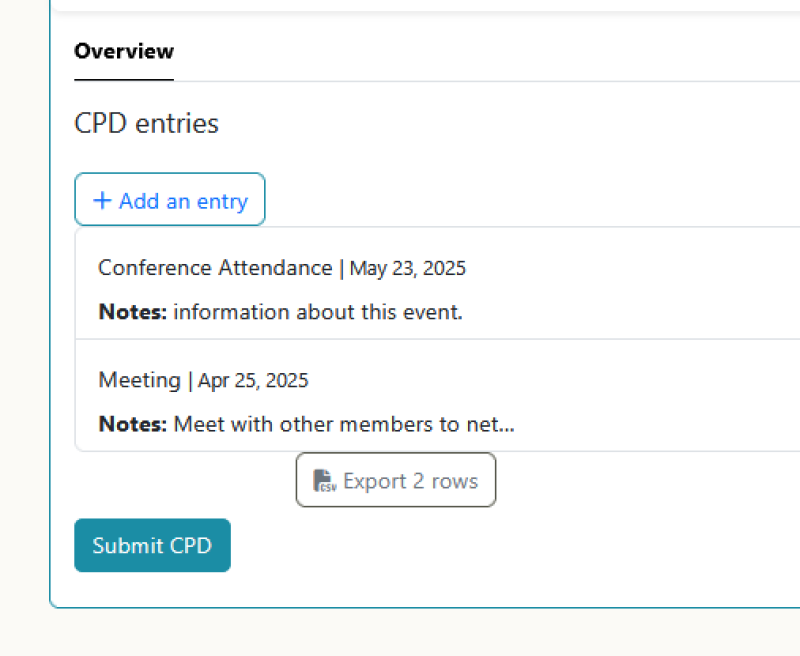
Task: Switch to the Overview tab
Action: (124, 51)
